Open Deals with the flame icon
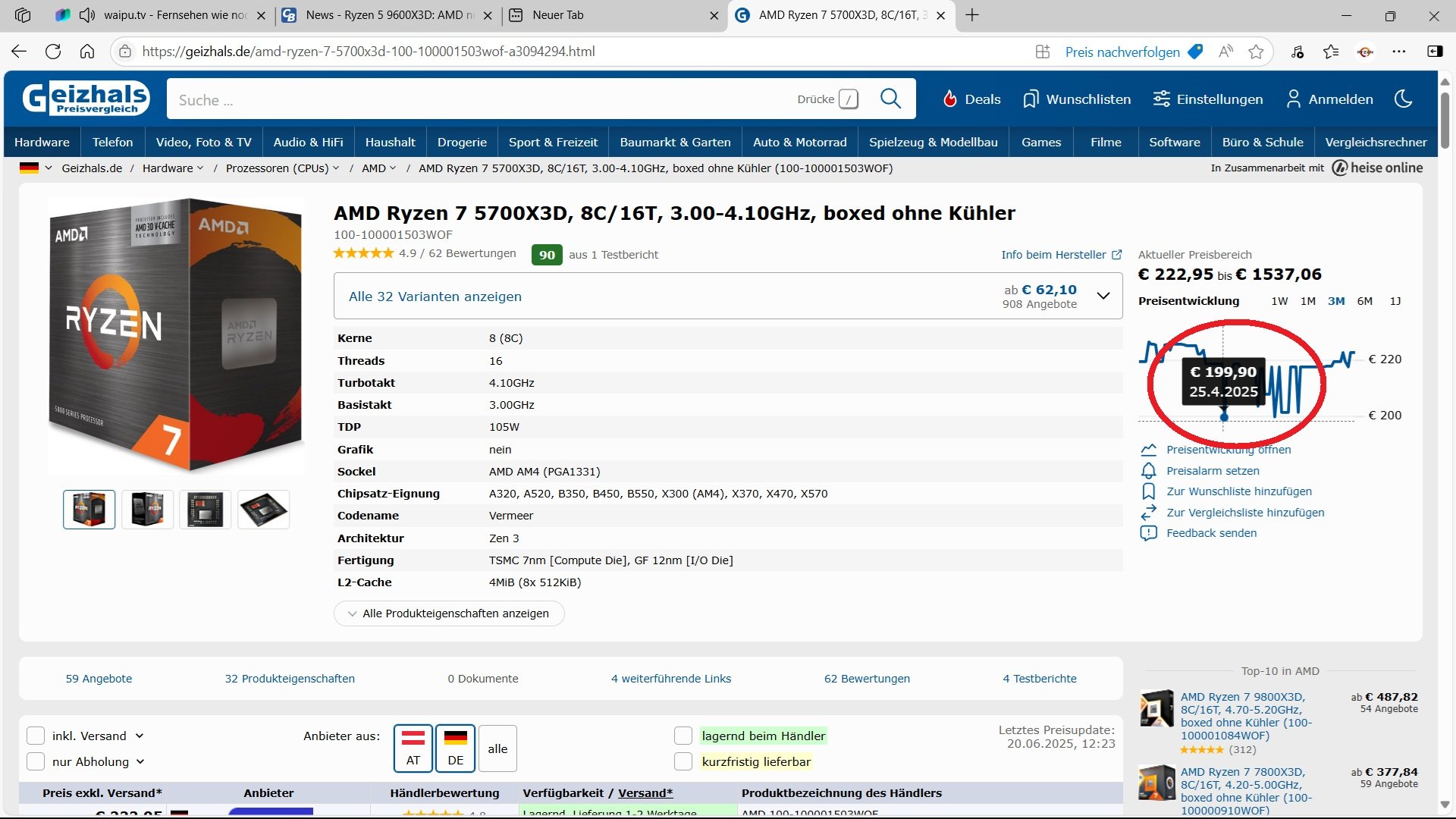The width and height of the screenshot is (1456, 819). click(x=971, y=99)
